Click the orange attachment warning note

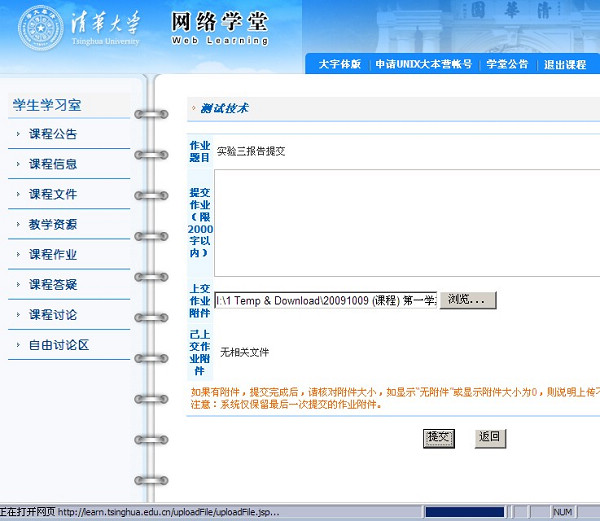pos(395,398)
